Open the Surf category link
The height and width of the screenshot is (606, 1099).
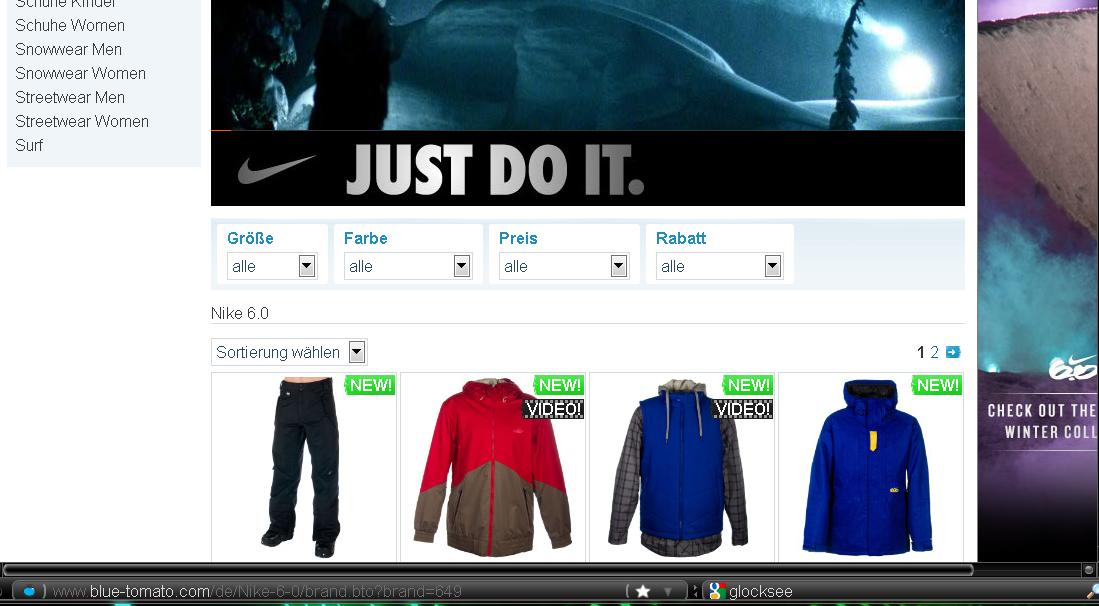click(x=29, y=145)
